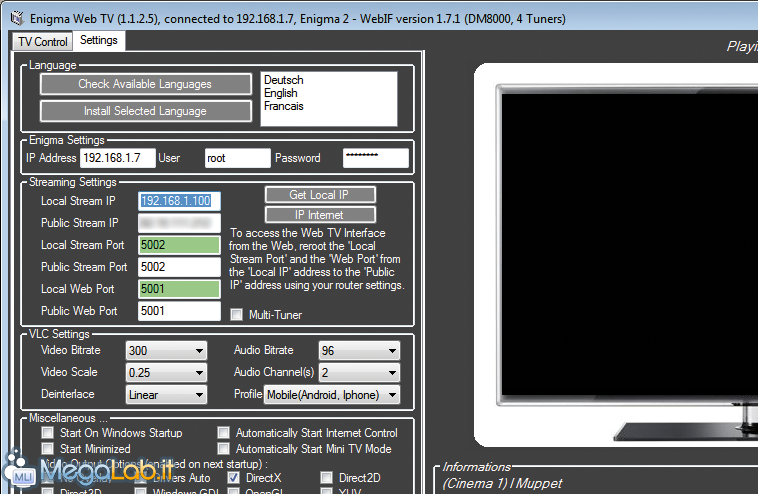
Task: Click the Local Web Port field
Action: coord(179,289)
